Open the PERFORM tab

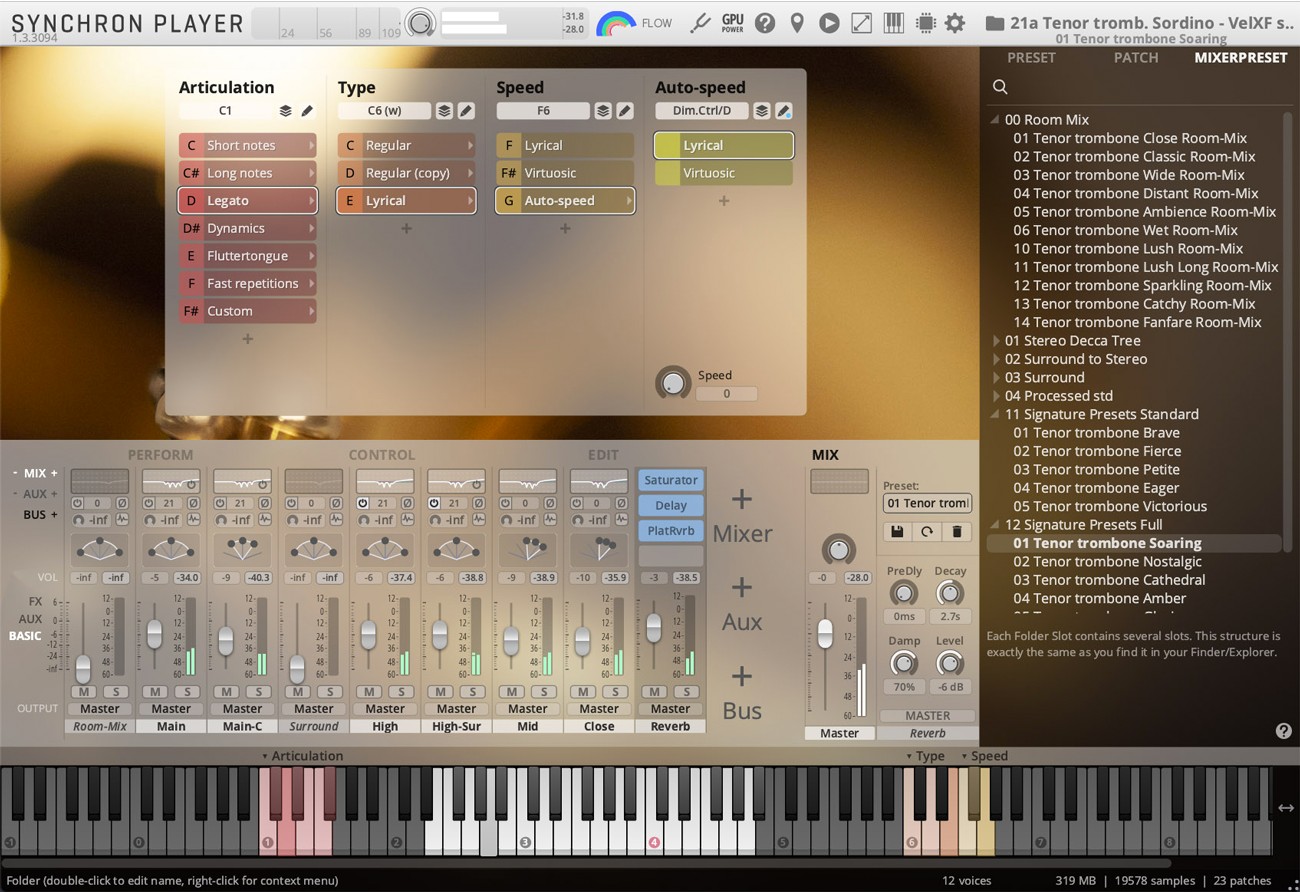pyautogui.click(x=160, y=455)
